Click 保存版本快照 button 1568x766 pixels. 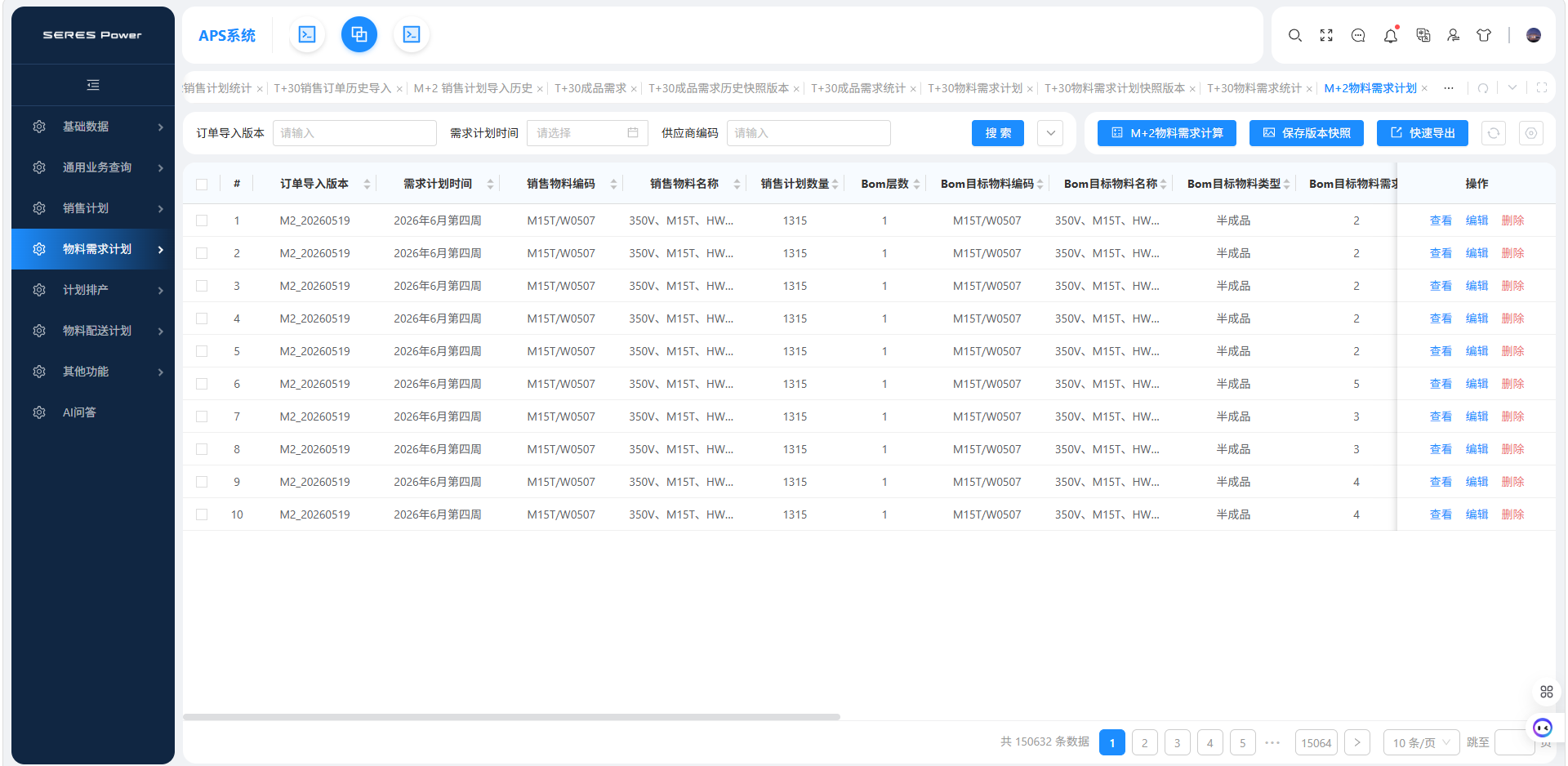click(x=1306, y=133)
